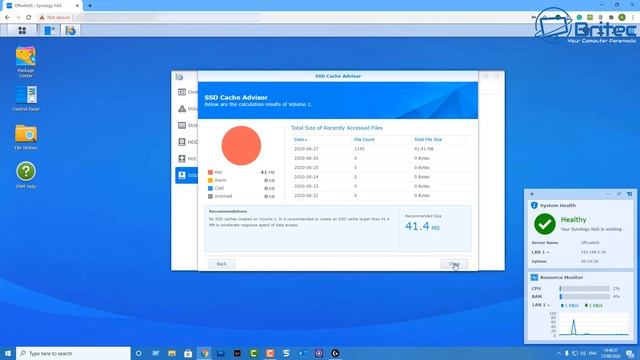
Task: Switch to Control Panel in DSM taskbar
Action: click(x=50, y=30)
